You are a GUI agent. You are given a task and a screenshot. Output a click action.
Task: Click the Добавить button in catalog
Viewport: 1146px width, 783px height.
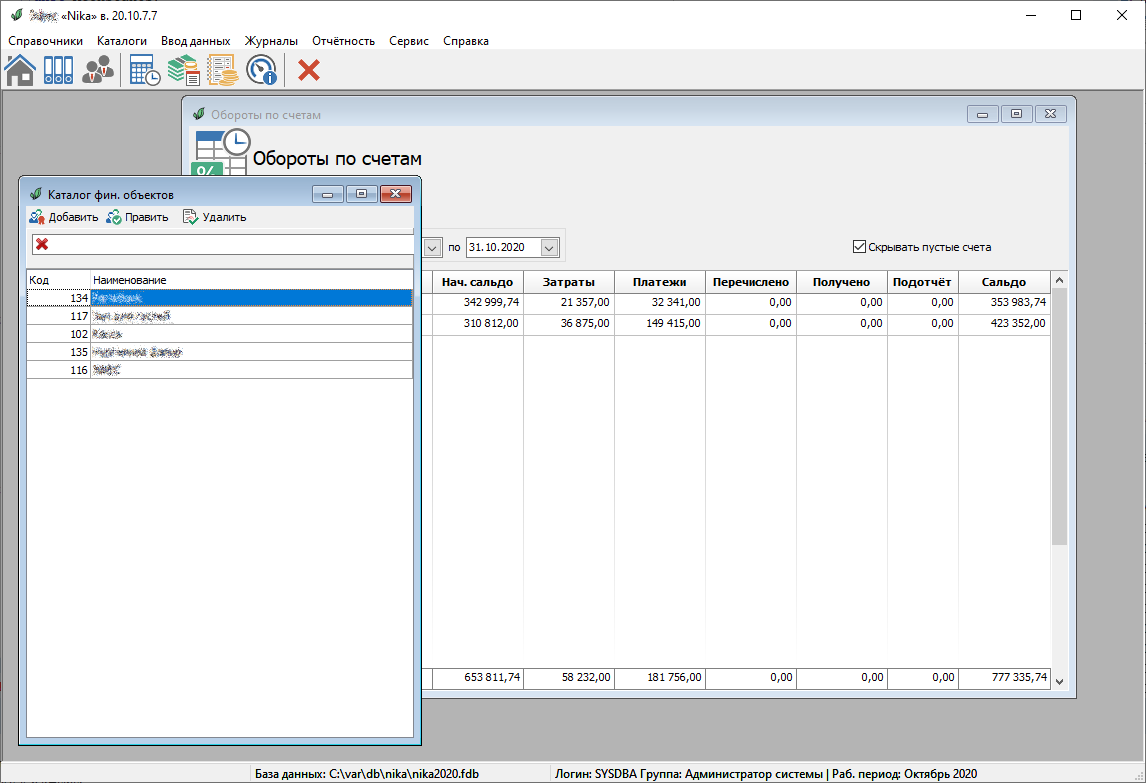[x=64, y=217]
